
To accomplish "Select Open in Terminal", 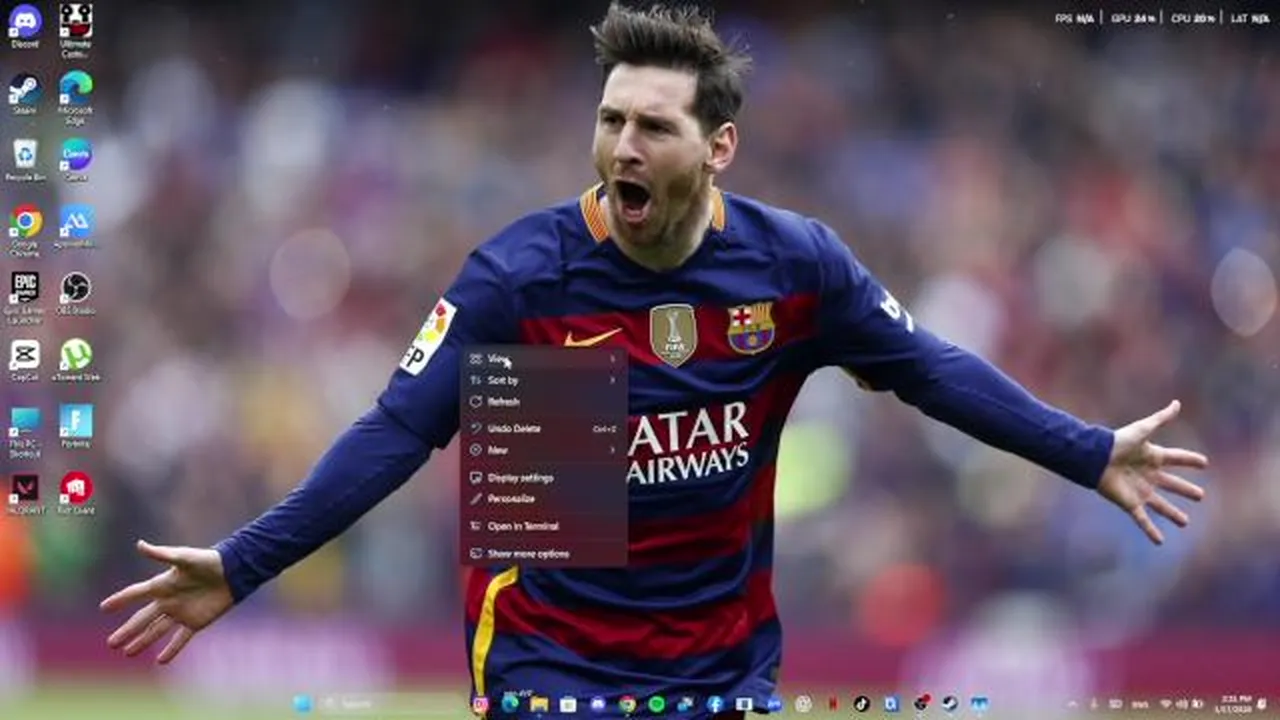I will point(544,526).
